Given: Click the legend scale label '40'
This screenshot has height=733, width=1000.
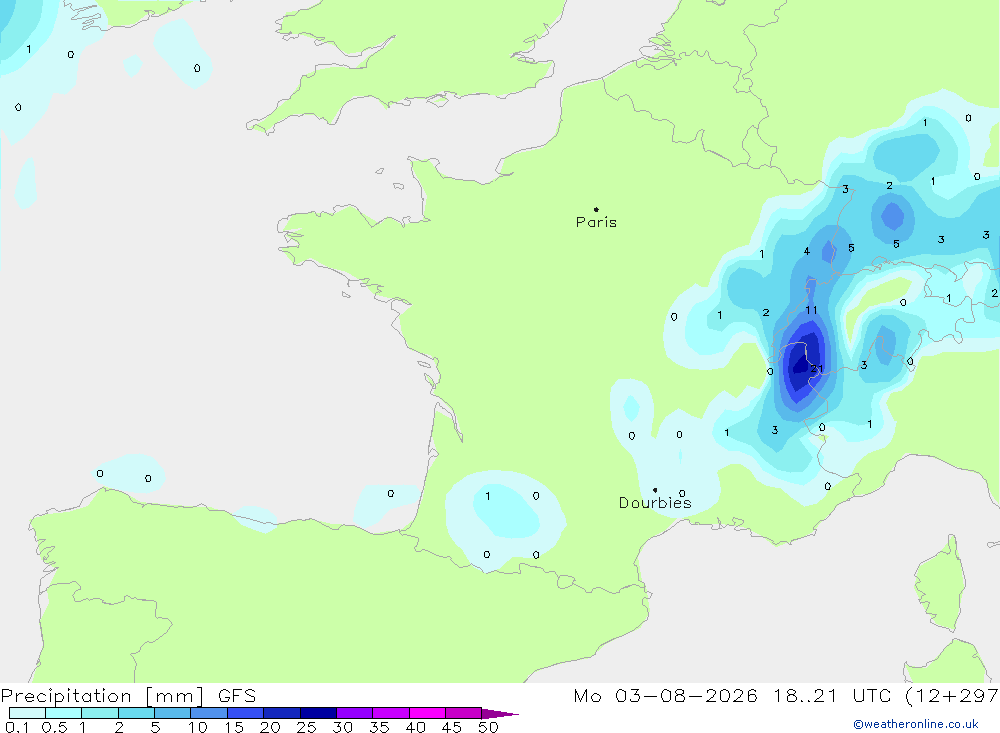Looking at the screenshot, I should (x=415, y=727).
